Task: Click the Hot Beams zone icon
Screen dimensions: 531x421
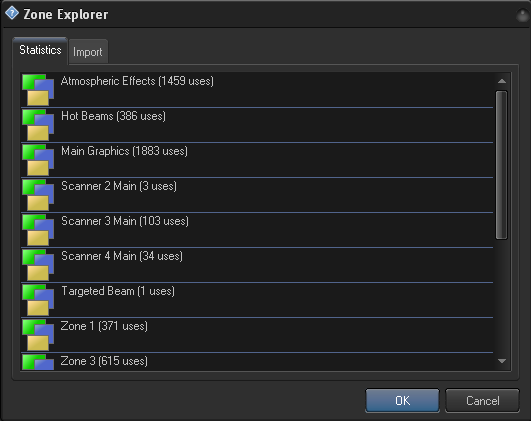Action: [x=38, y=125]
